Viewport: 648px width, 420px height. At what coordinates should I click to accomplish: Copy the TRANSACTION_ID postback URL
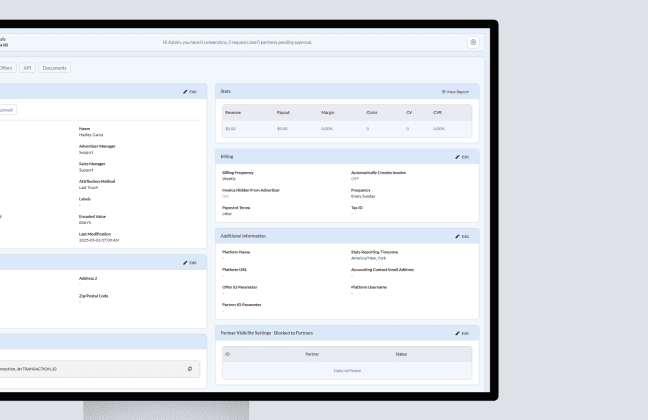tap(190, 369)
